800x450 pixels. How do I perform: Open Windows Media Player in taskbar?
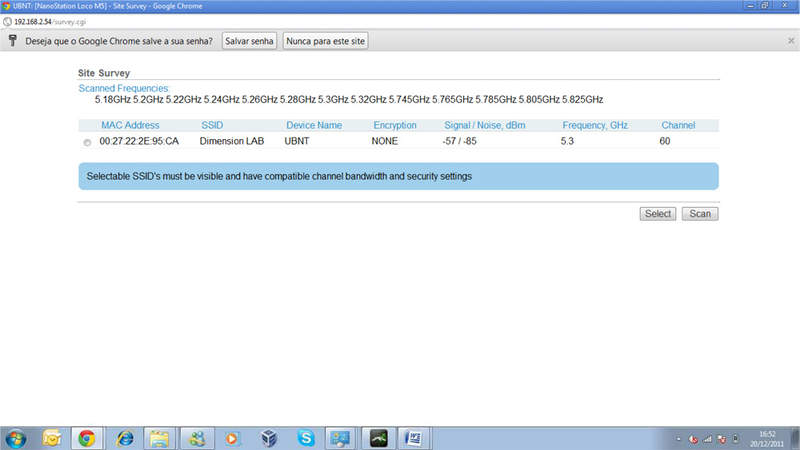click(x=232, y=438)
